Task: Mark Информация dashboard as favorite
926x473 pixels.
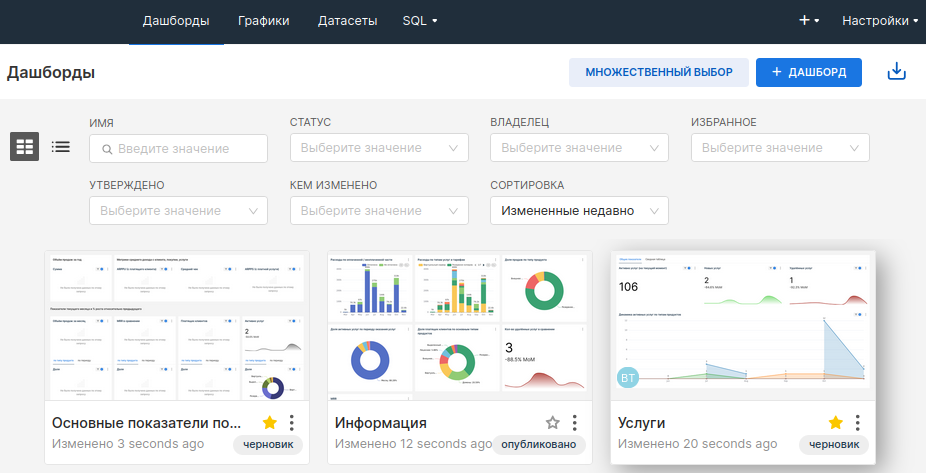Action: [552, 423]
